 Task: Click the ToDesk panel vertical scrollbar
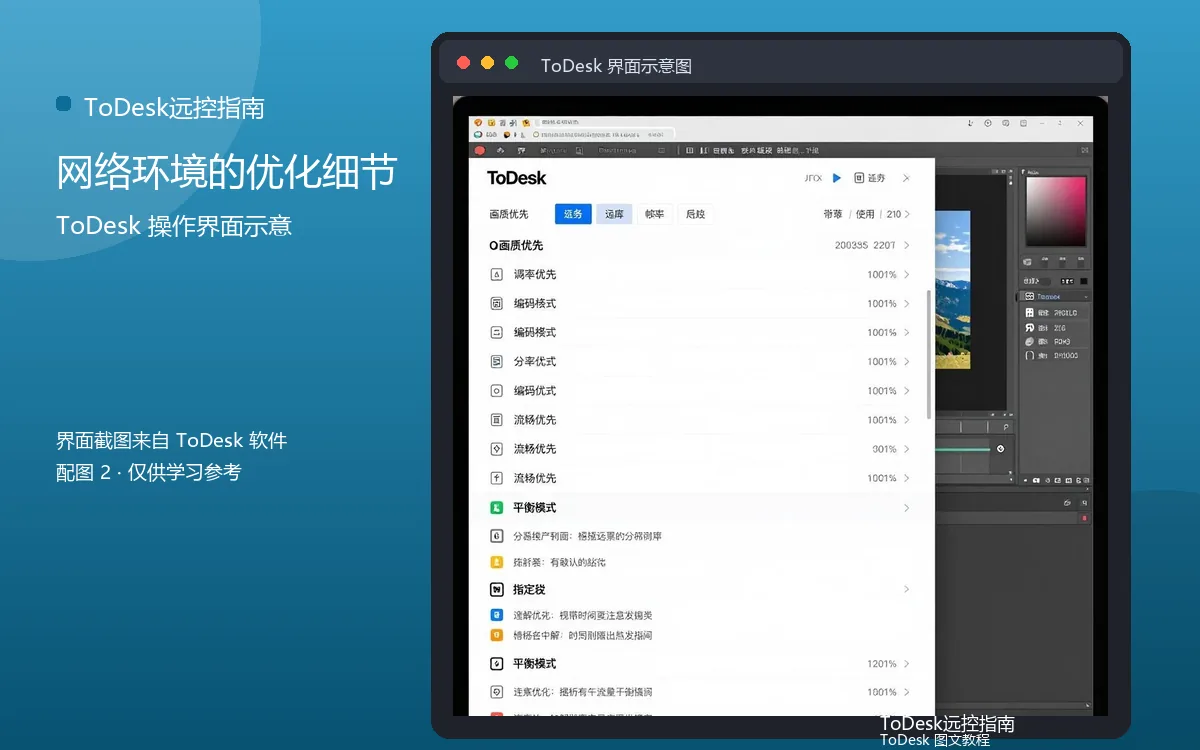point(930,354)
